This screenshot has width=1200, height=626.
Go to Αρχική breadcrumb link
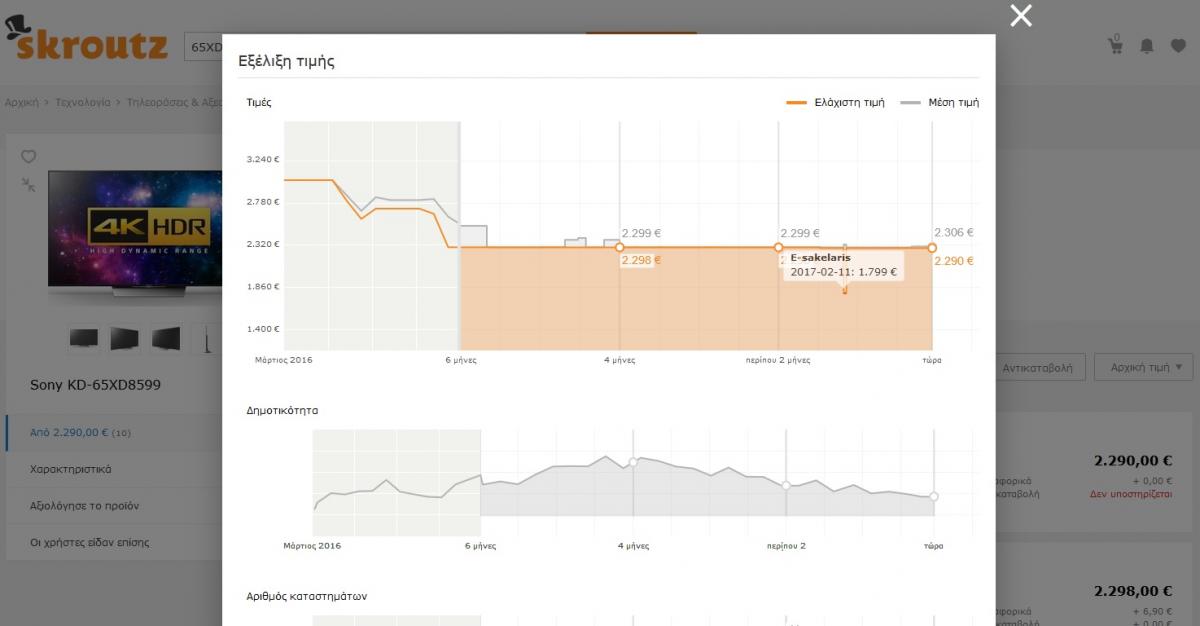21,102
